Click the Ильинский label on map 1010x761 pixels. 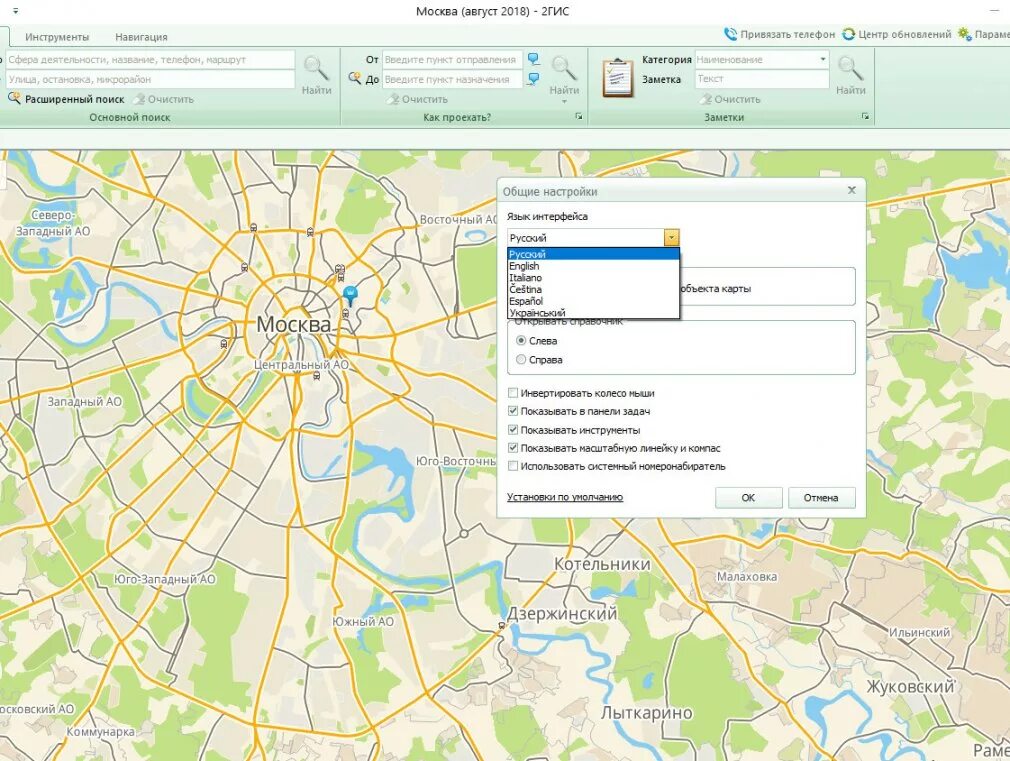click(919, 633)
